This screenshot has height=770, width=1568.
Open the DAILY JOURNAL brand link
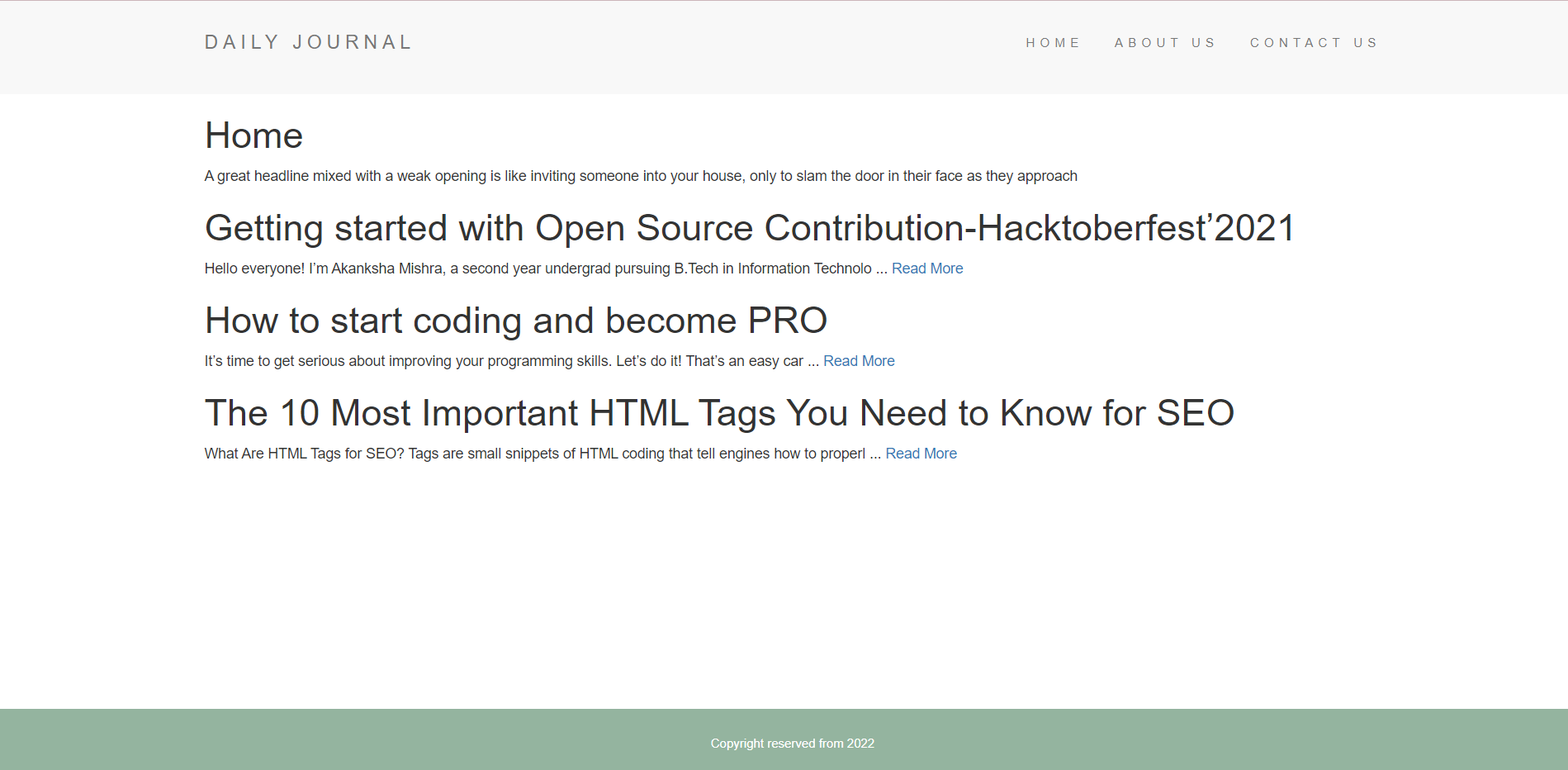tap(308, 42)
